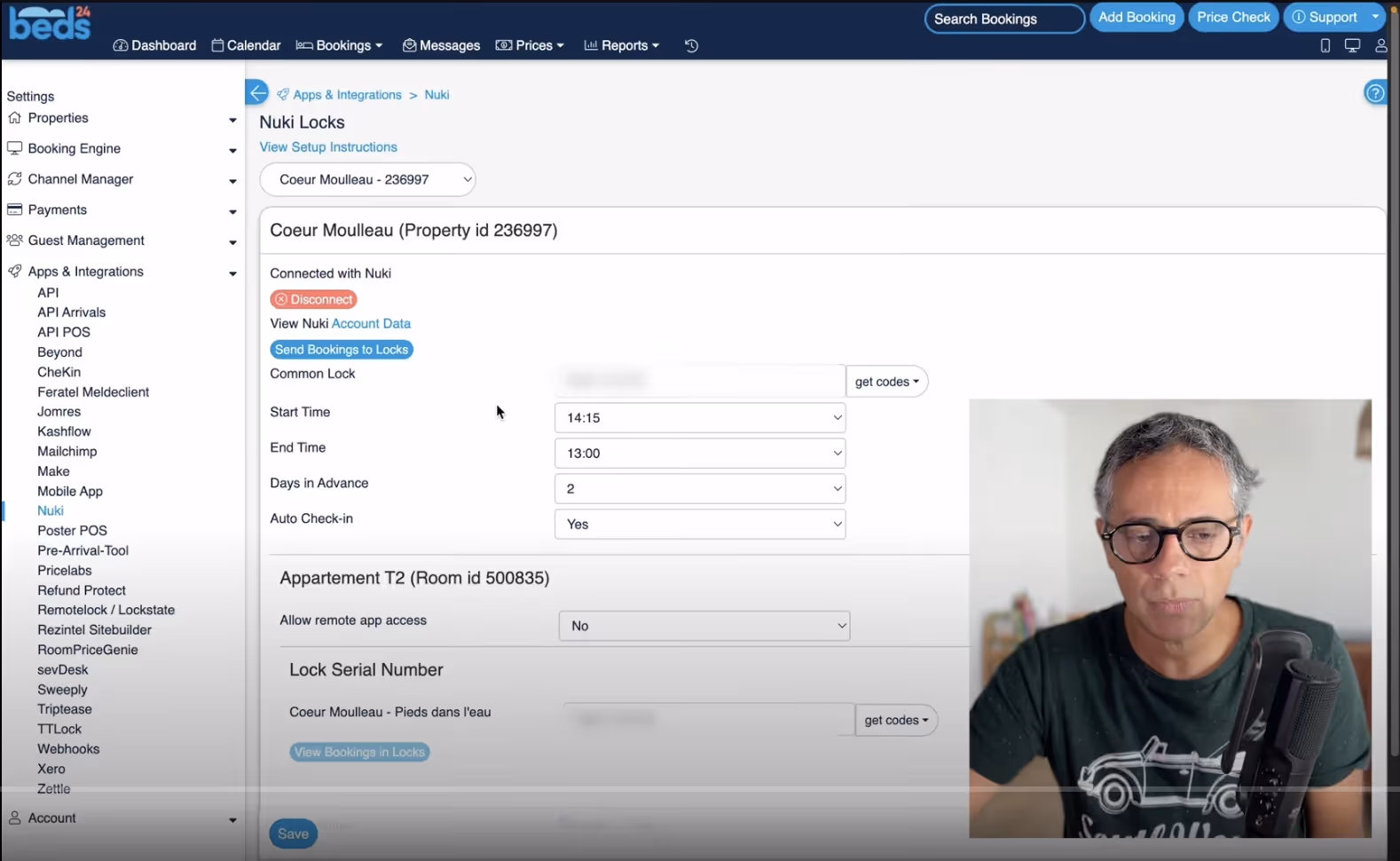Viewport: 1400px width, 861px height.
Task: Open the RoomPriceGenie integration
Action: (x=88, y=650)
